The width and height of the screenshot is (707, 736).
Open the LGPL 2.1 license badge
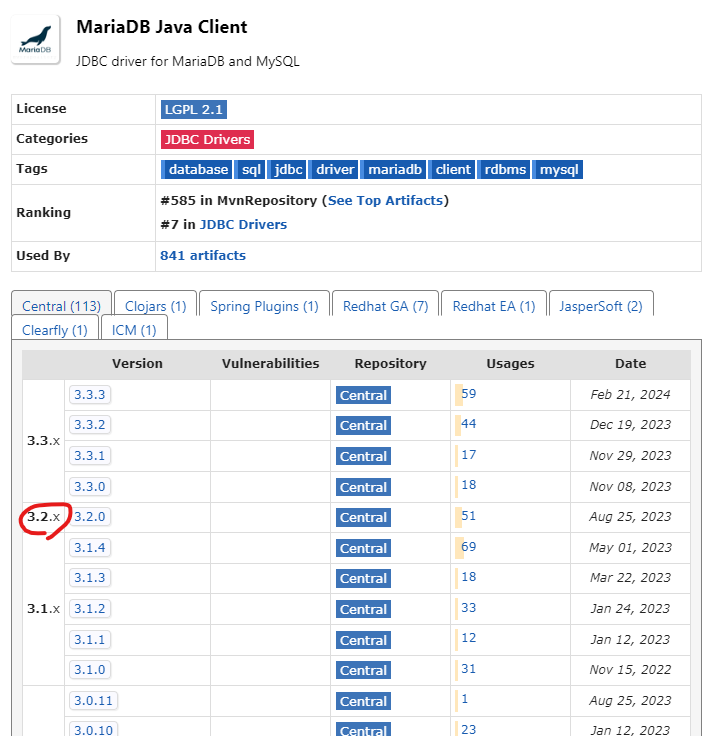tap(193, 109)
